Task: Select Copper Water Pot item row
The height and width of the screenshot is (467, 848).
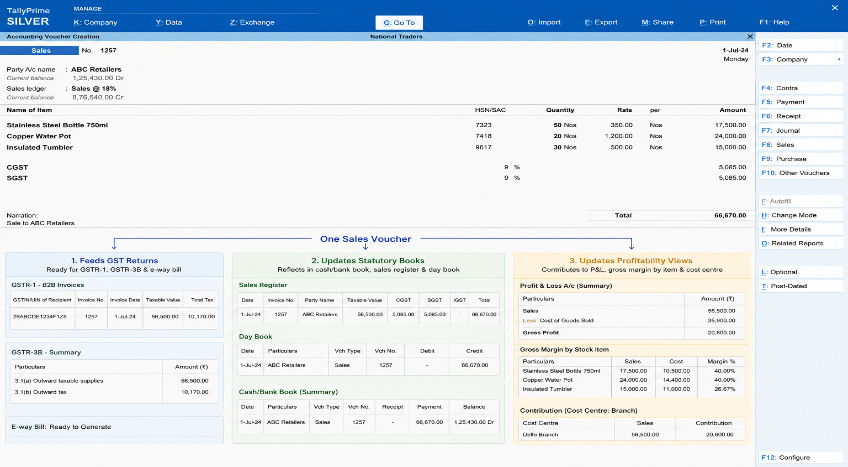Action: tap(376, 136)
